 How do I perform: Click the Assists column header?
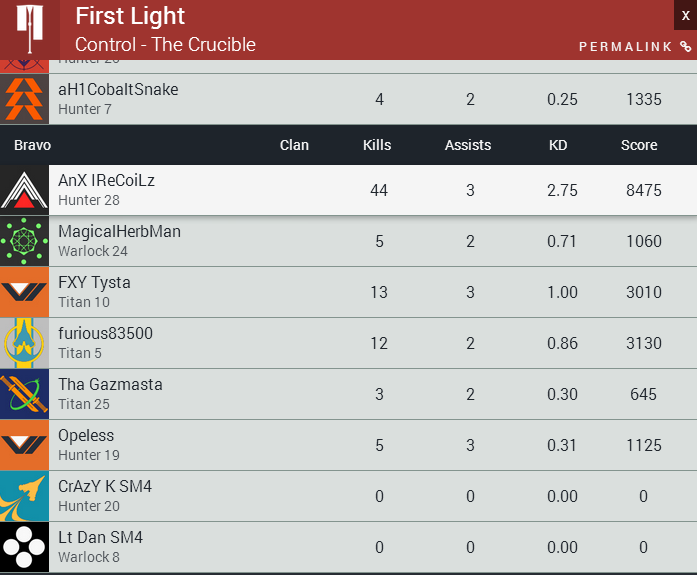click(468, 145)
